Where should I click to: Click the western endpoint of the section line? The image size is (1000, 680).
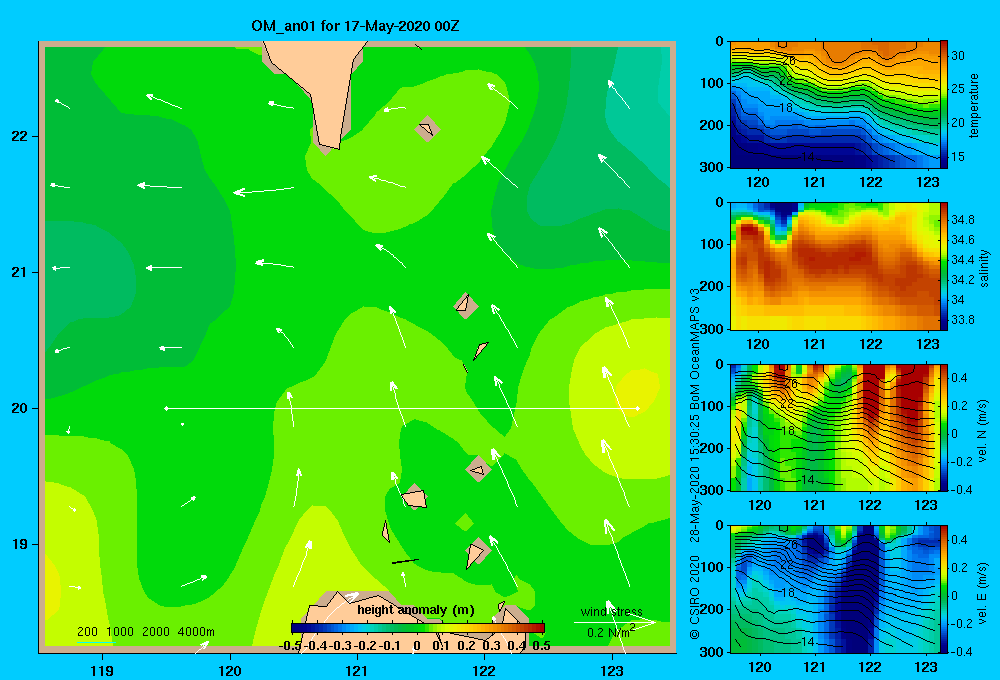(x=166, y=408)
